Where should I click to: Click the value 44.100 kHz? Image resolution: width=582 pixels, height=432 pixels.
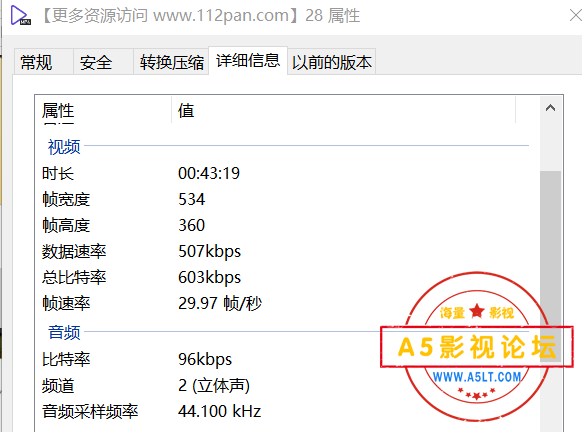pos(219,411)
